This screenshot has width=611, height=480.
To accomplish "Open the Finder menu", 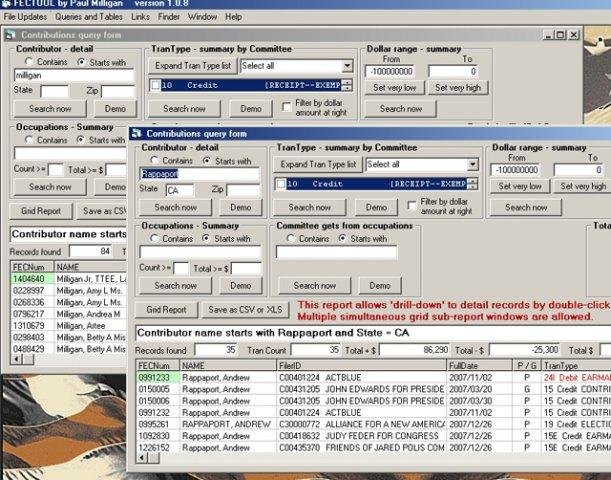I will tap(169, 17).
